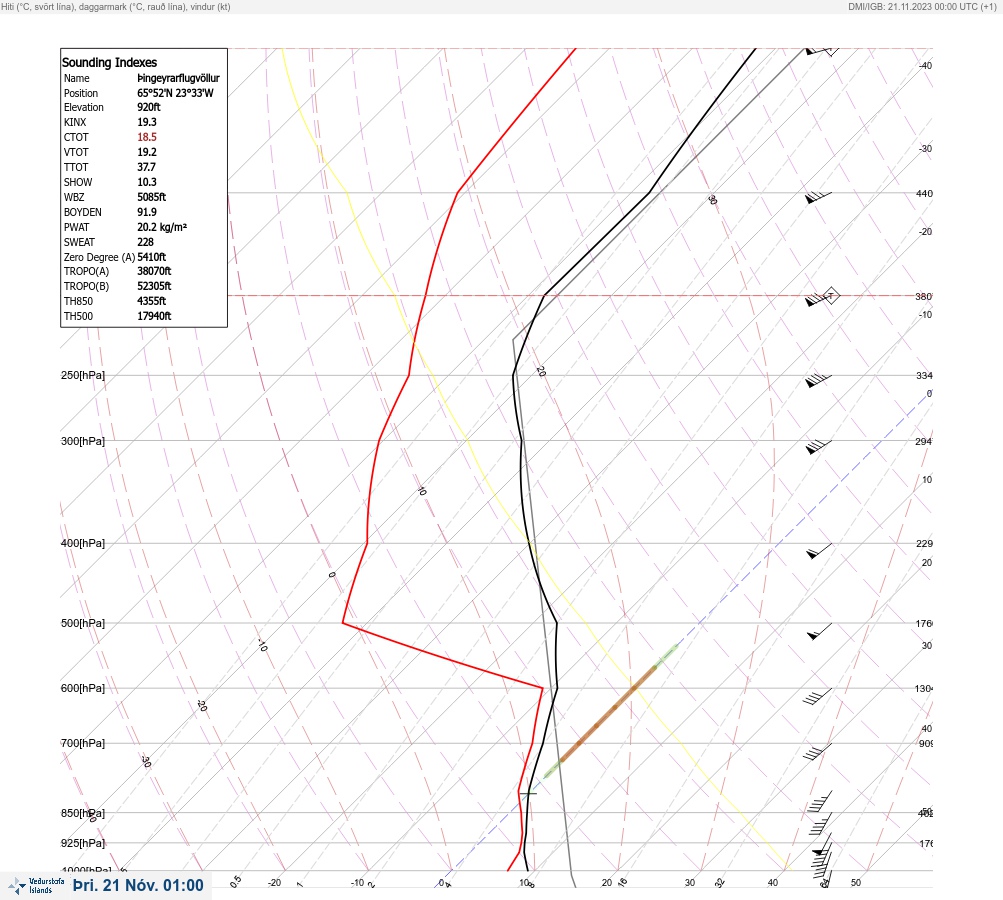Click the PWAT value '20.2 kg/m²'

[162, 227]
